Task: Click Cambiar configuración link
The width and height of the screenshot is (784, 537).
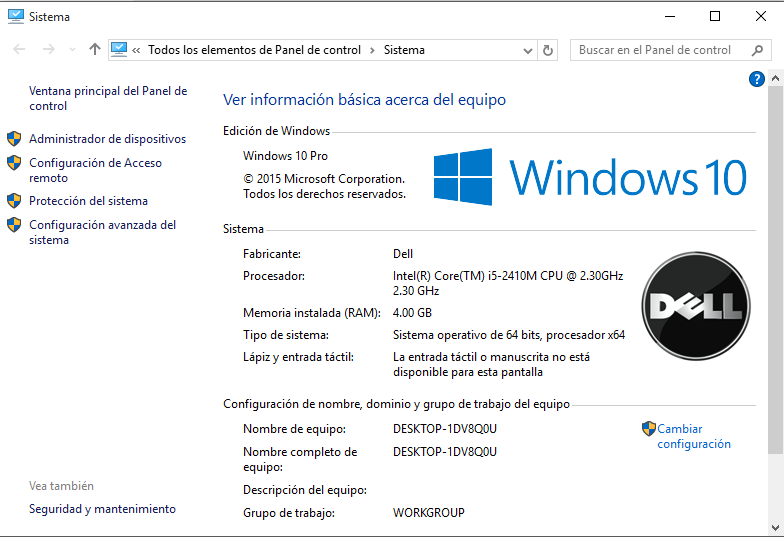Action: point(694,436)
